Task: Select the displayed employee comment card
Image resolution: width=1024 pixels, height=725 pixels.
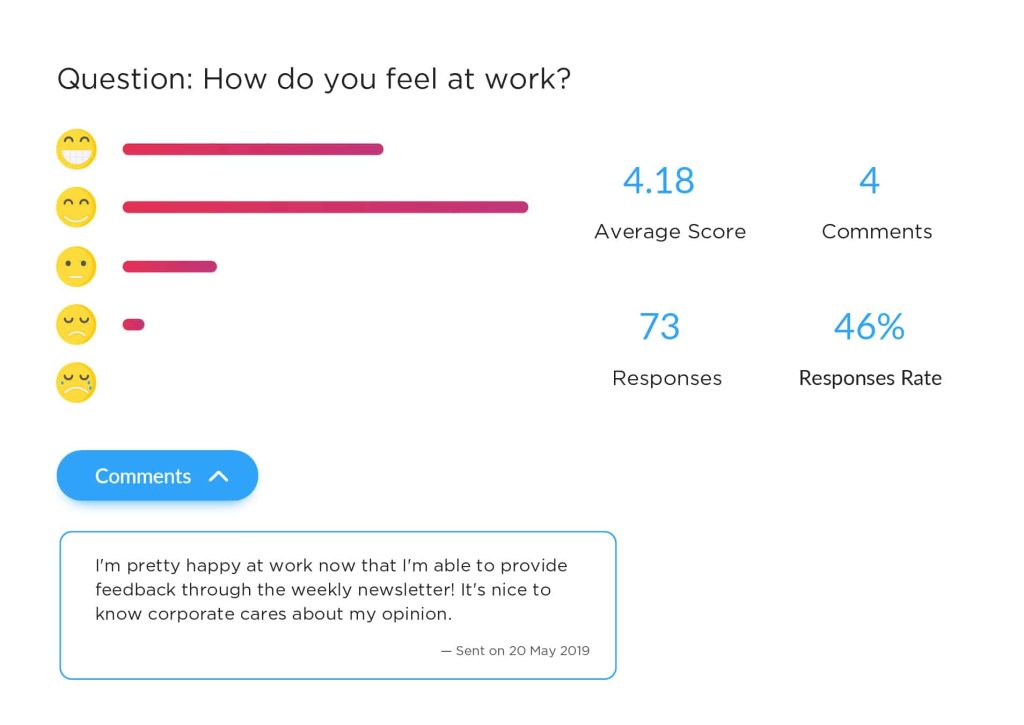Action: click(x=338, y=603)
